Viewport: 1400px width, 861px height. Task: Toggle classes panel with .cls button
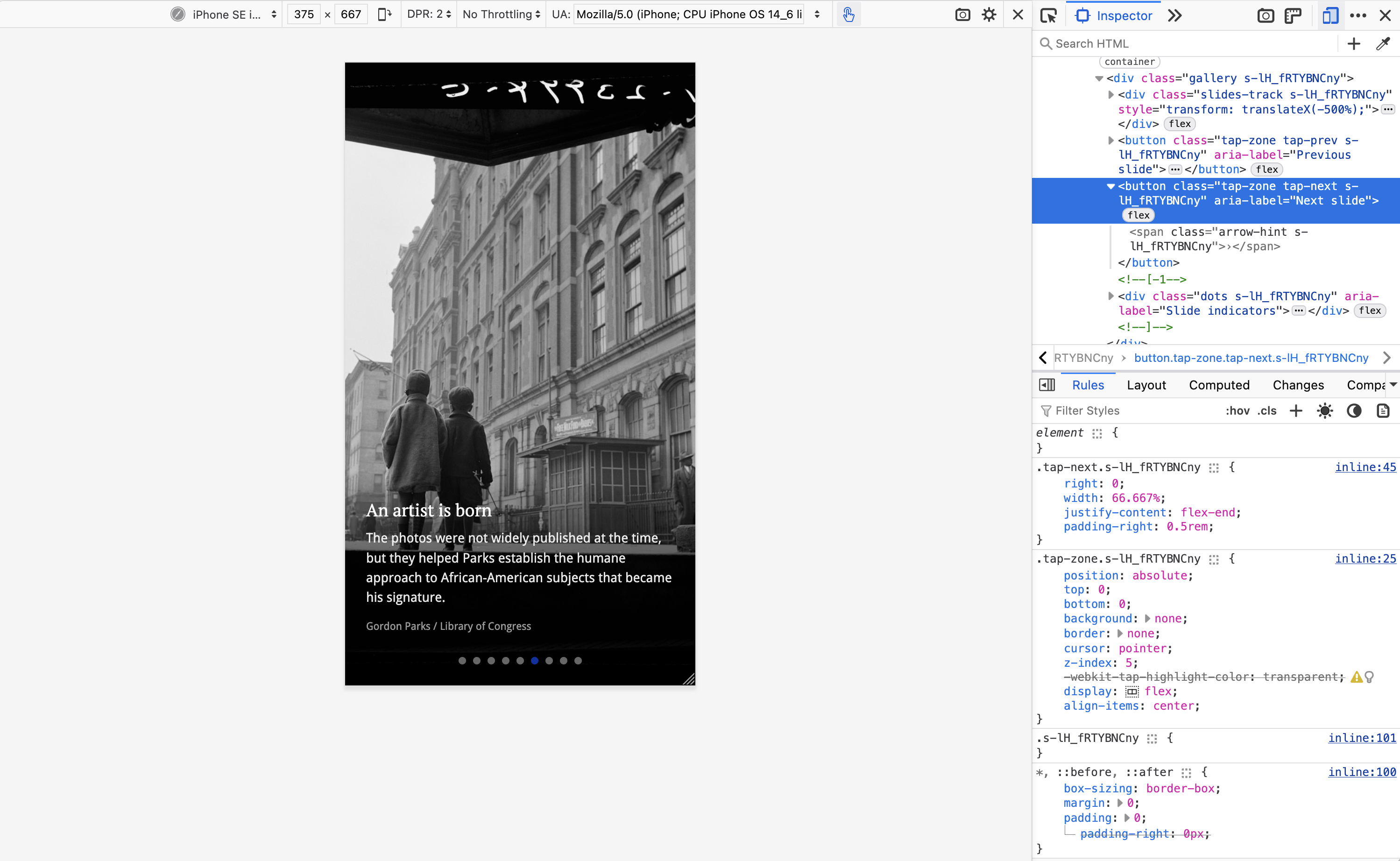1267,410
